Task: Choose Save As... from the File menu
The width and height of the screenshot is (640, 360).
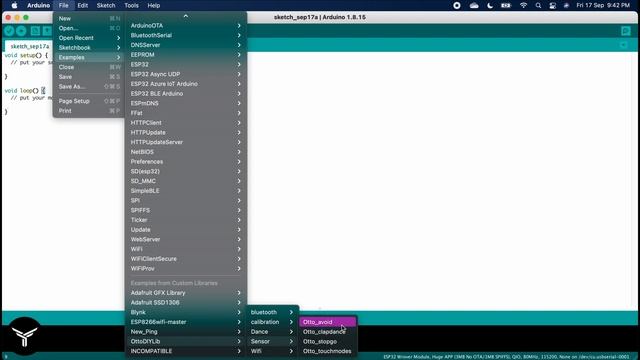Action: pos(88,87)
